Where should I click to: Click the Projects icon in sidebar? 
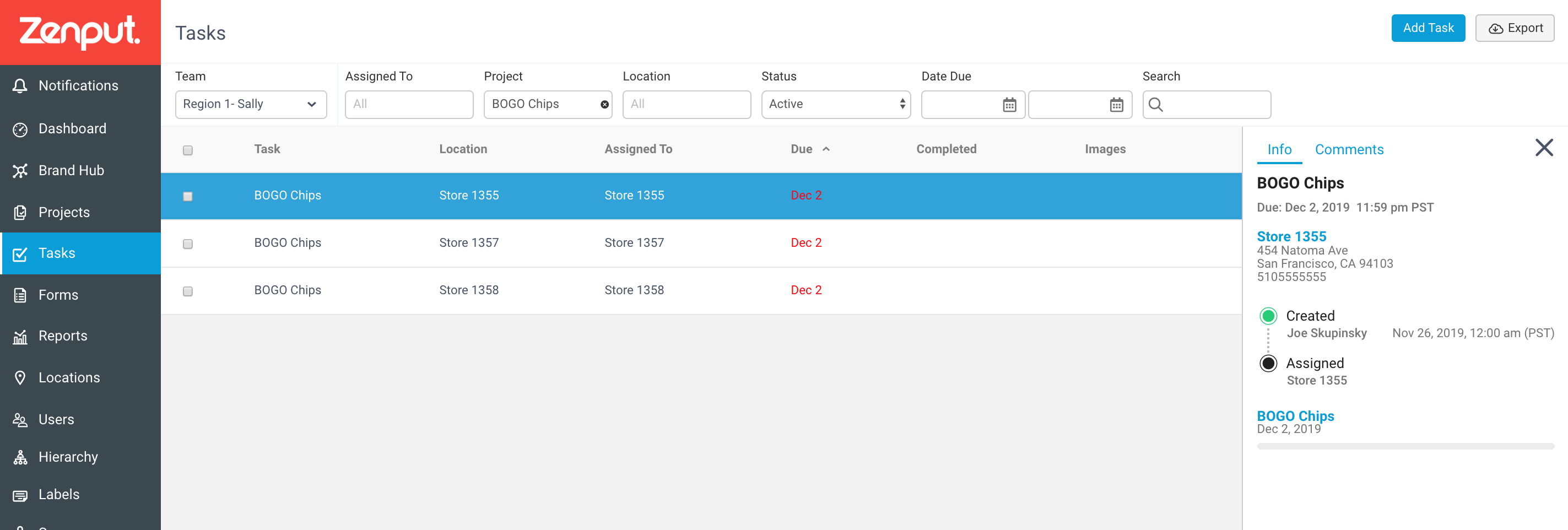20,212
